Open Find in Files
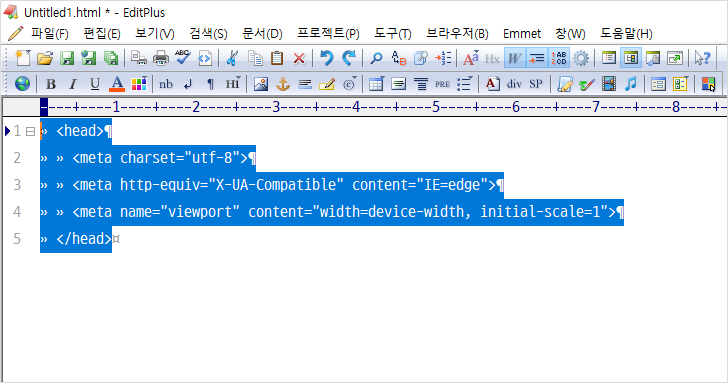Image resolution: width=728 pixels, height=383 pixels. (x=421, y=58)
